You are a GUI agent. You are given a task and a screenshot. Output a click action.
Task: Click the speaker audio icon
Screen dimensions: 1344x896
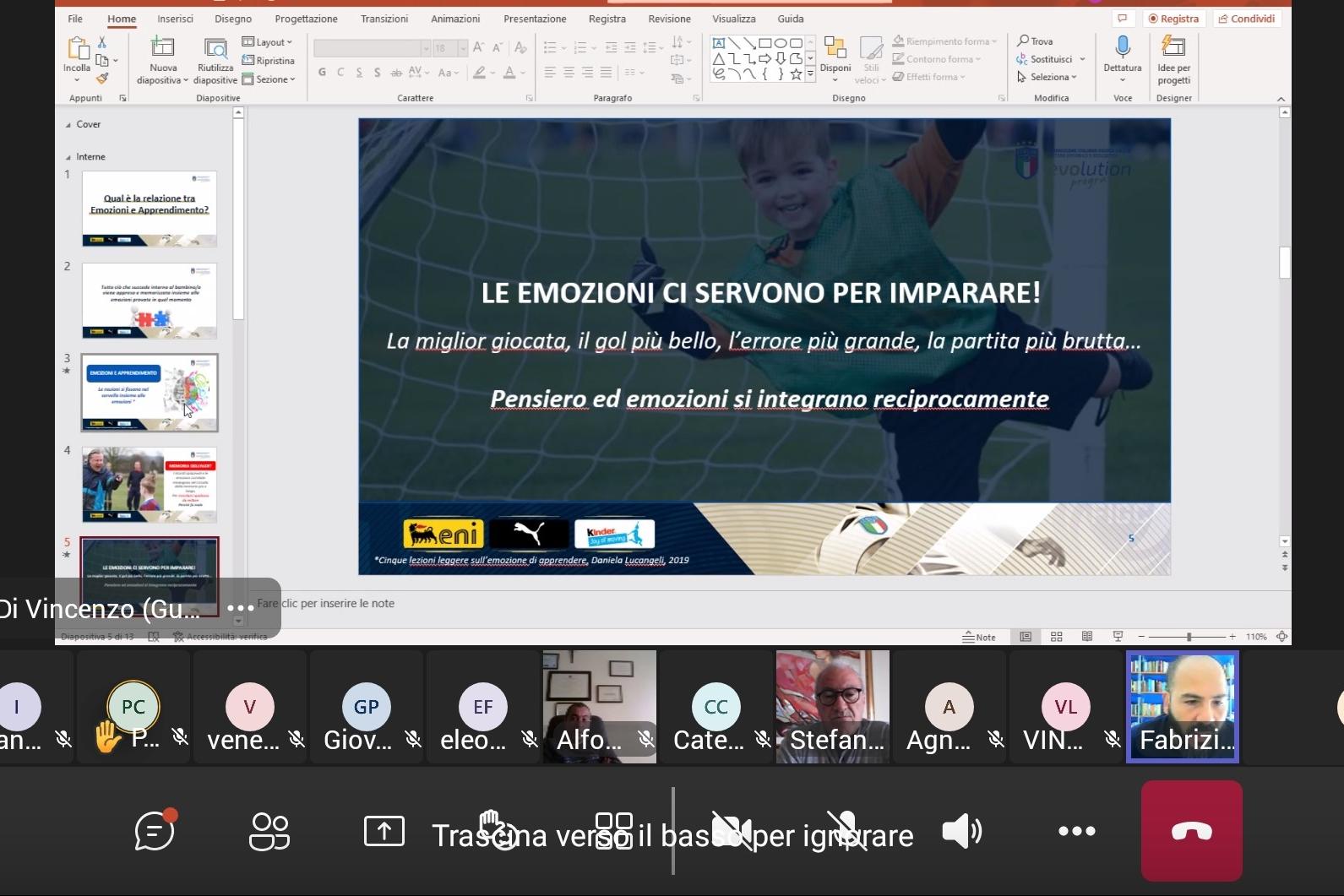click(961, 832)
